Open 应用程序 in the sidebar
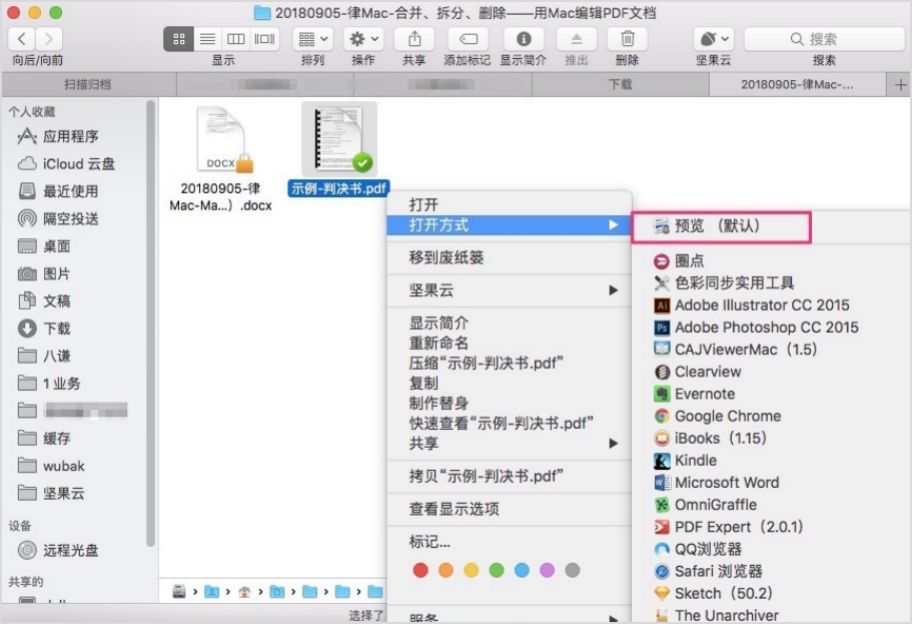This screenshot has width=912, height=626. coord(70,137)
